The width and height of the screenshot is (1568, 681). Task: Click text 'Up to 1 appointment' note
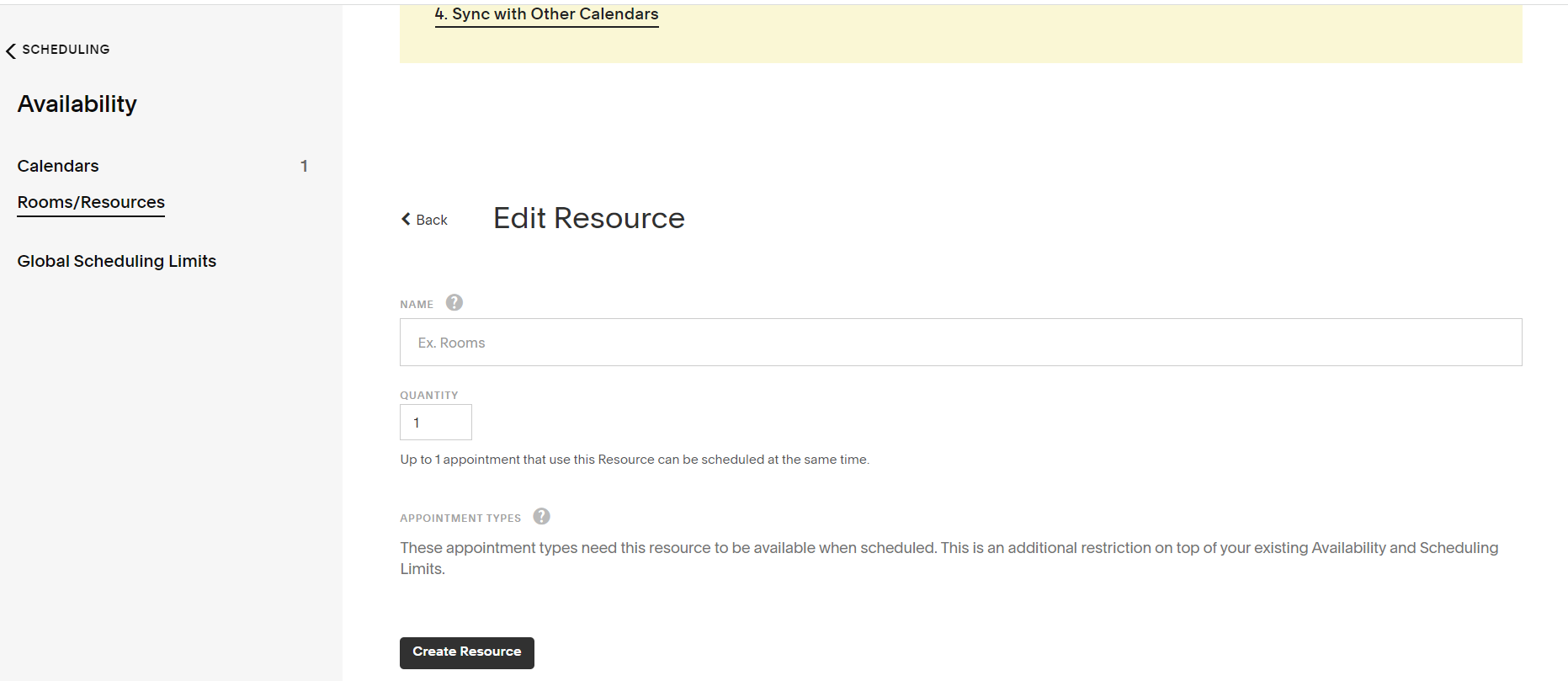pos(635,460)
